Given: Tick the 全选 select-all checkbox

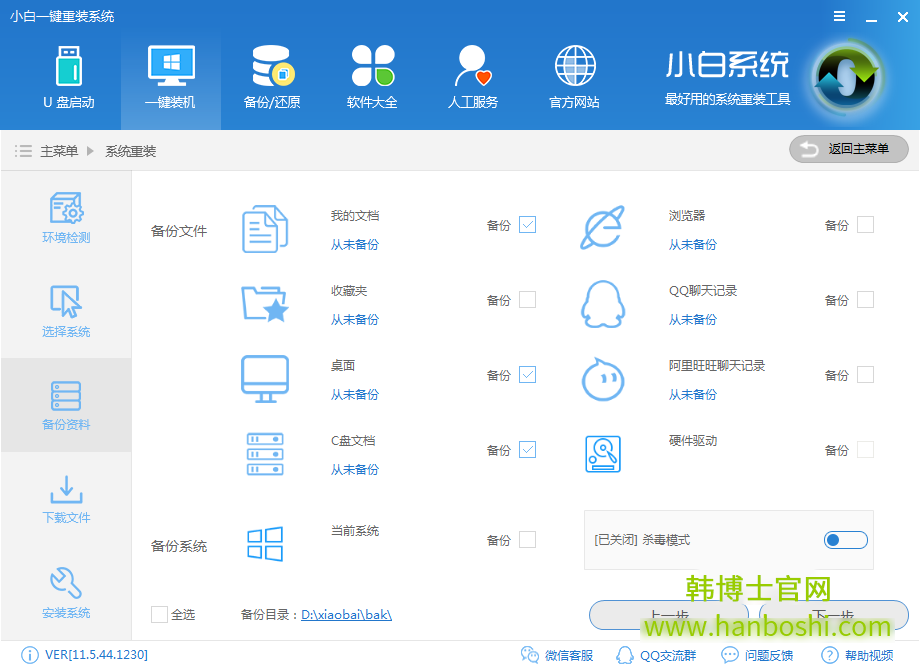Looking at the screenshot, I should tap(159, 614).
